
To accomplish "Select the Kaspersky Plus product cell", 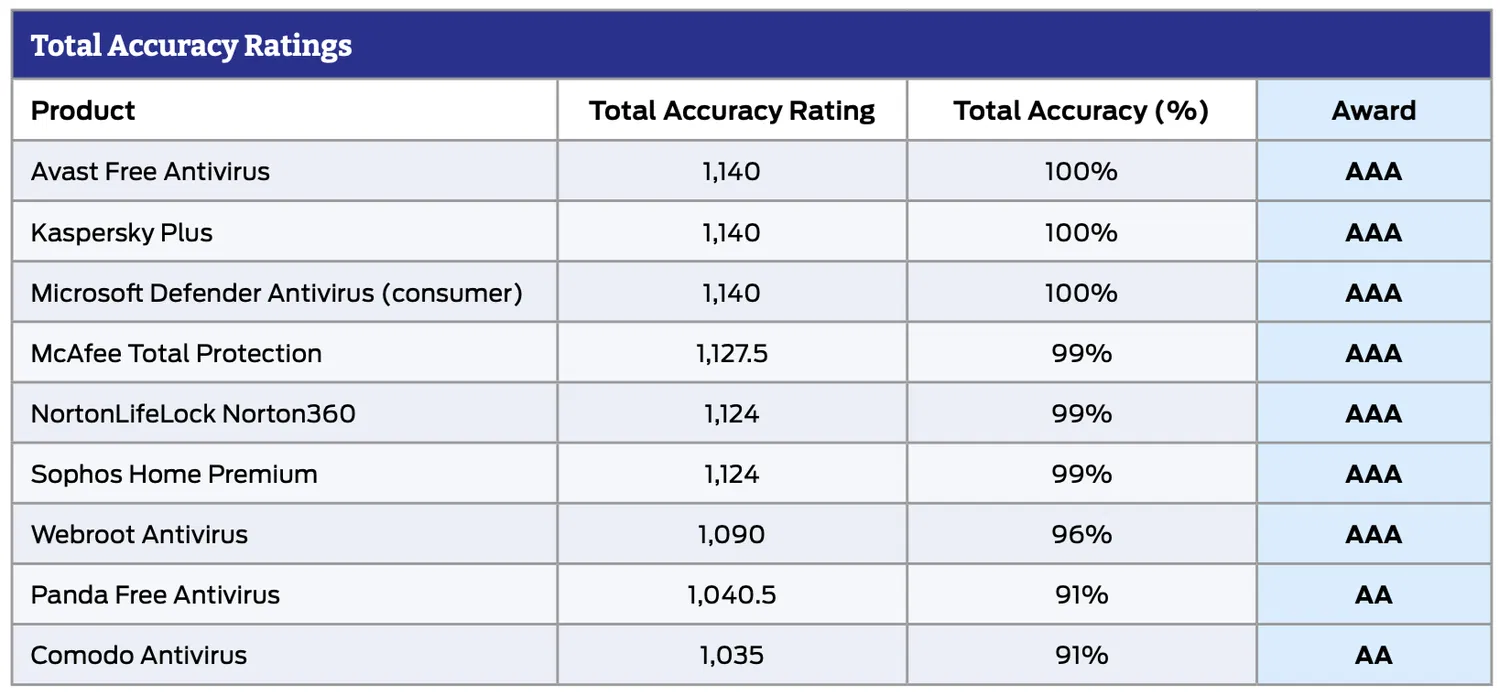I will [x=121, y=232].
